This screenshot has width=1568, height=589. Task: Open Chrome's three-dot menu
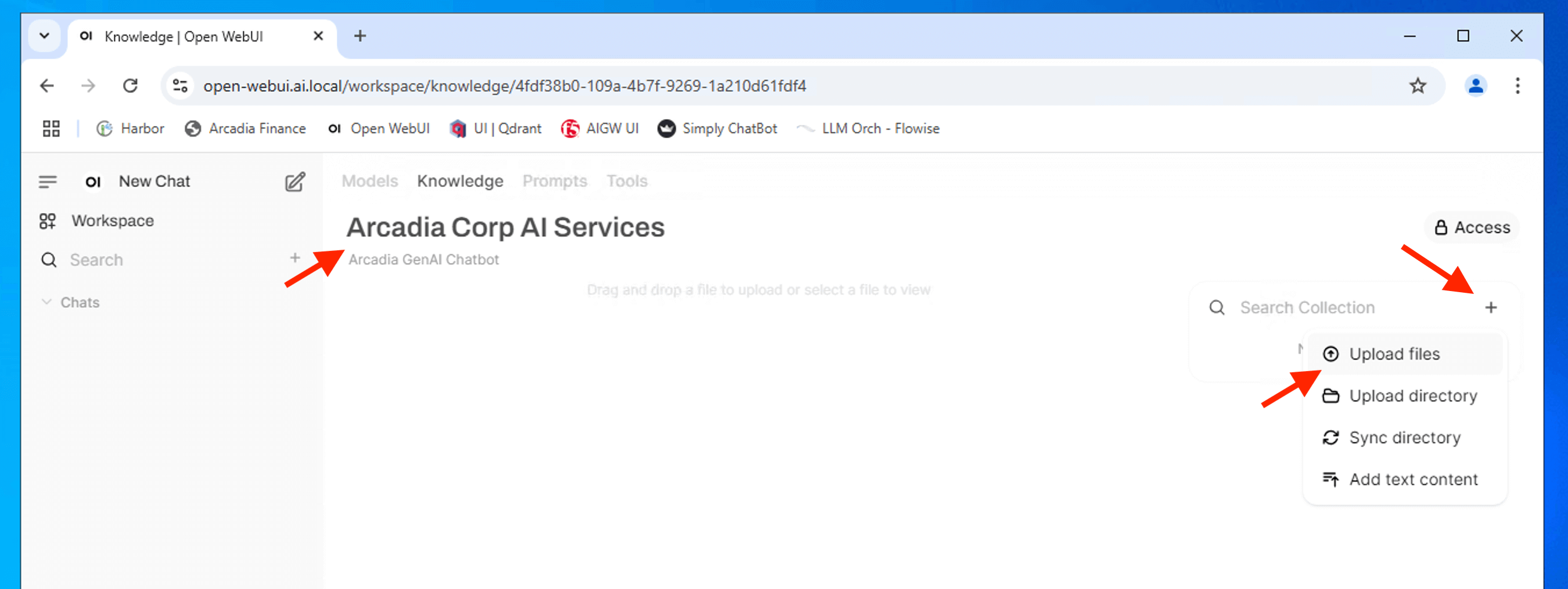click(x=1517, y=86)
